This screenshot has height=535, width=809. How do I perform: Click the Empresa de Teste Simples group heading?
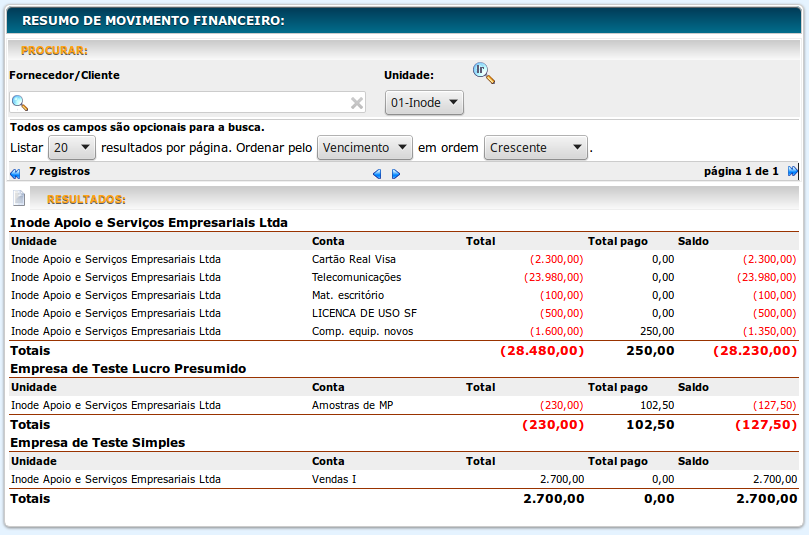(97, 442)
